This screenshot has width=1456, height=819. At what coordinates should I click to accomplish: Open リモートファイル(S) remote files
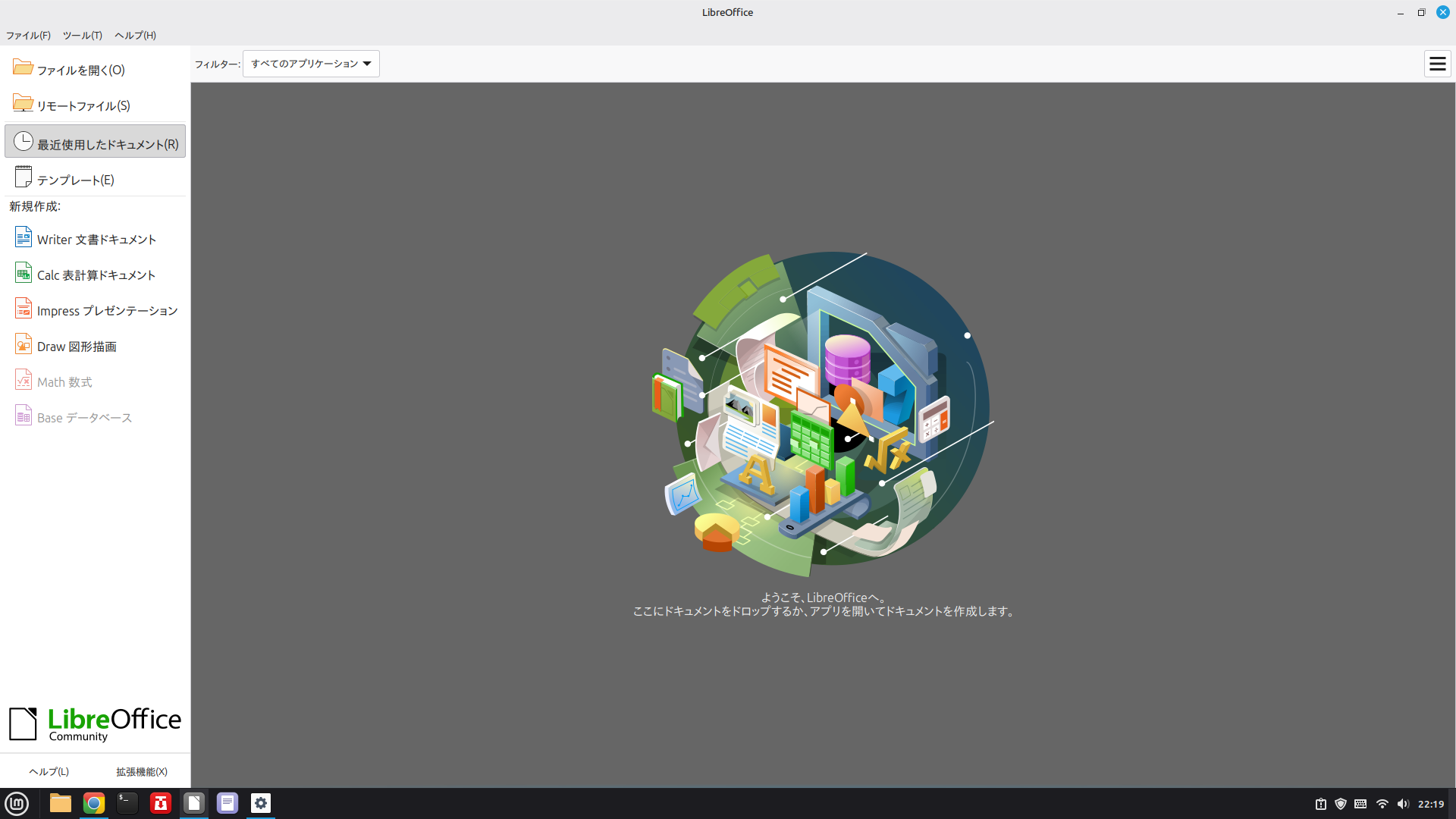83,105
